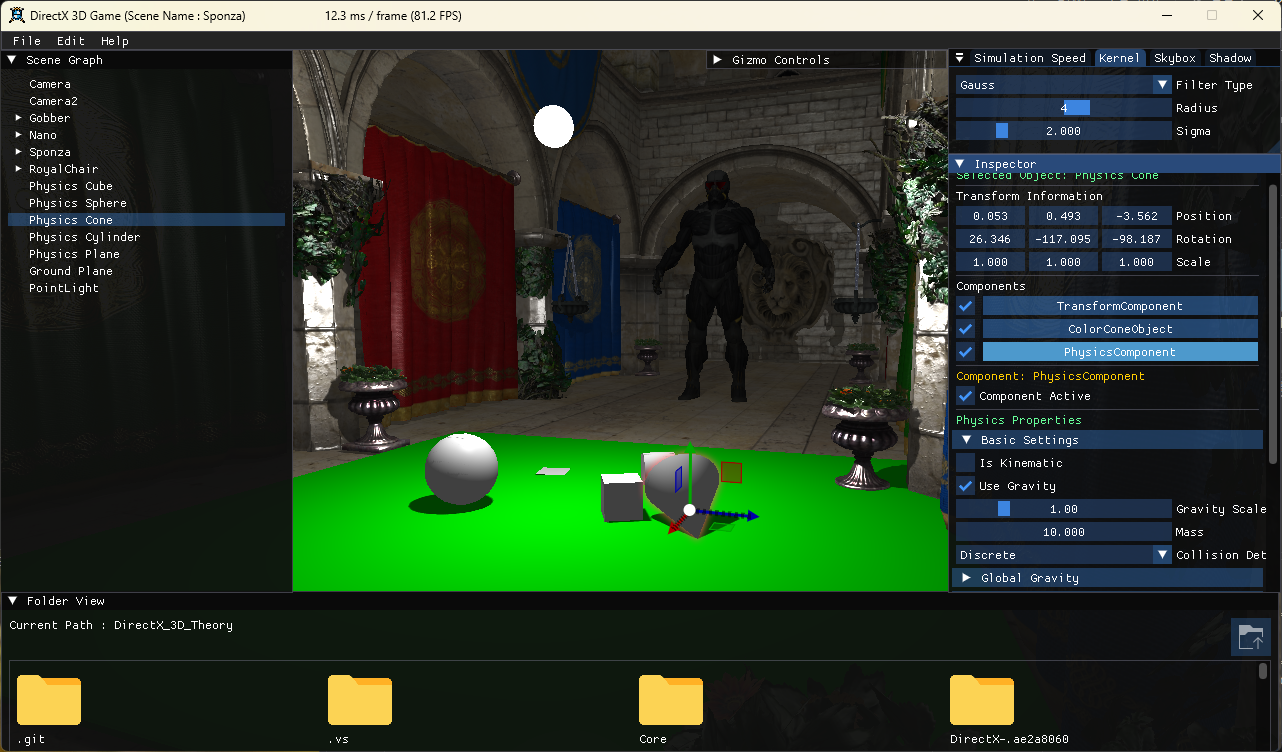Select the ColorConeObject component button

(x=1119, y=328)
